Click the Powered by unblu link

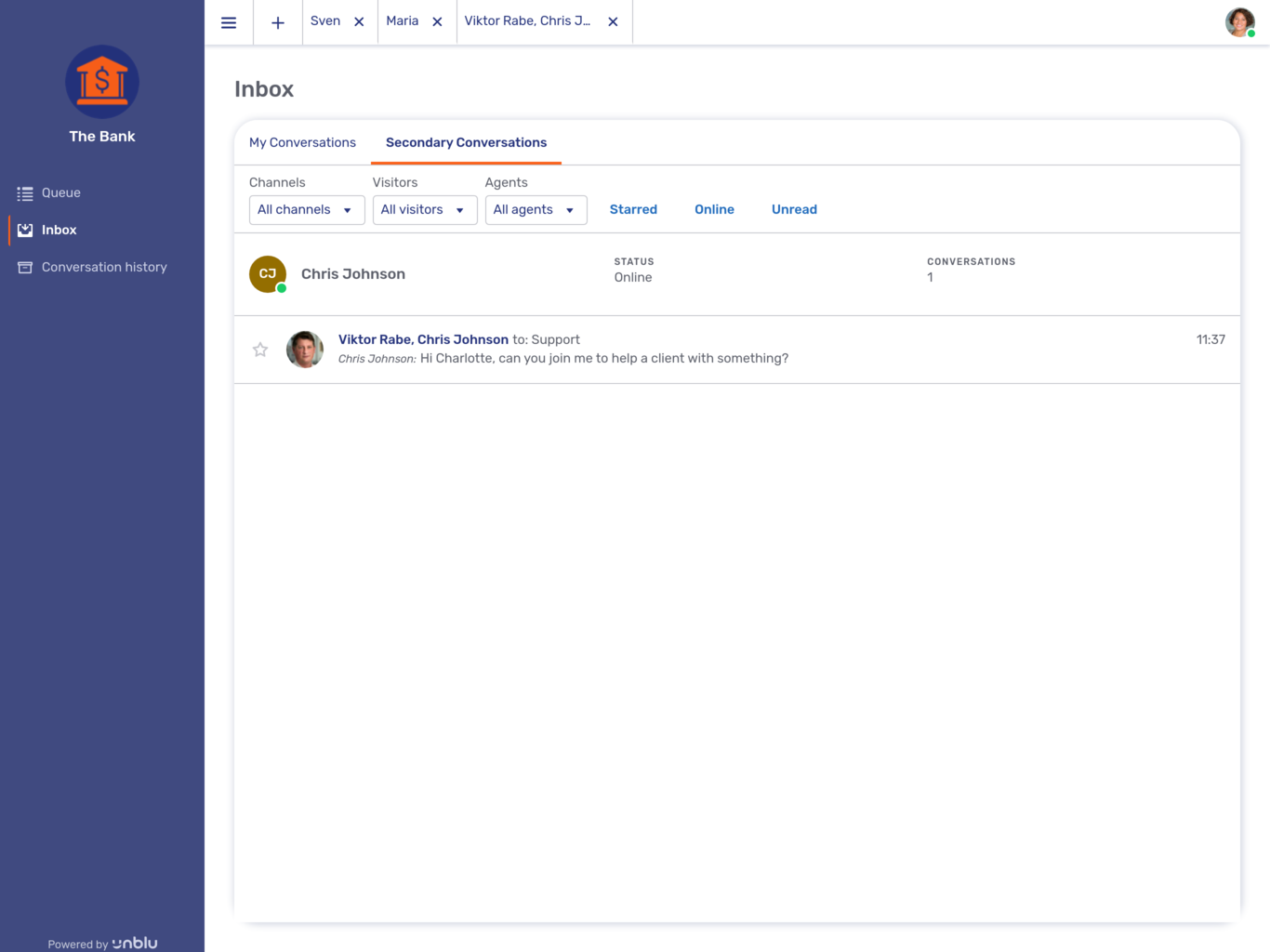pyautogui.click(x=101, y=943)
